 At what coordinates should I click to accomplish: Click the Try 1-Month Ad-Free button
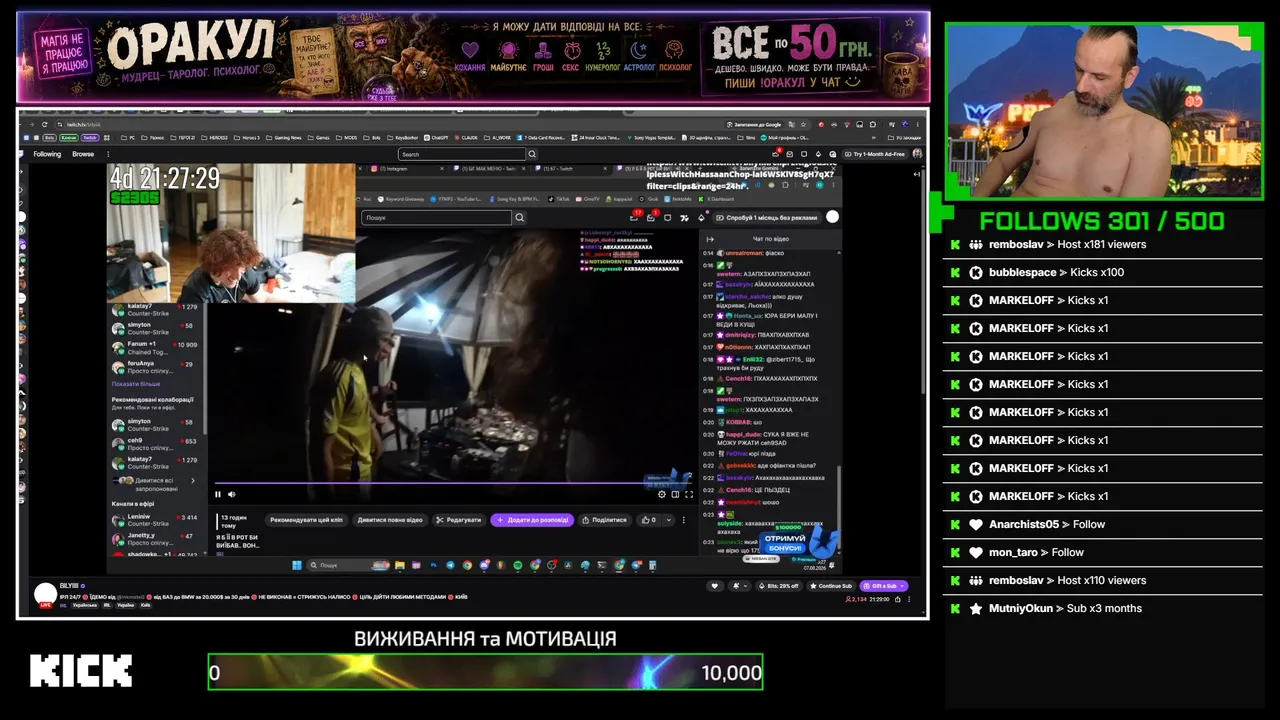pyautogui.click(x=874, y=154)
